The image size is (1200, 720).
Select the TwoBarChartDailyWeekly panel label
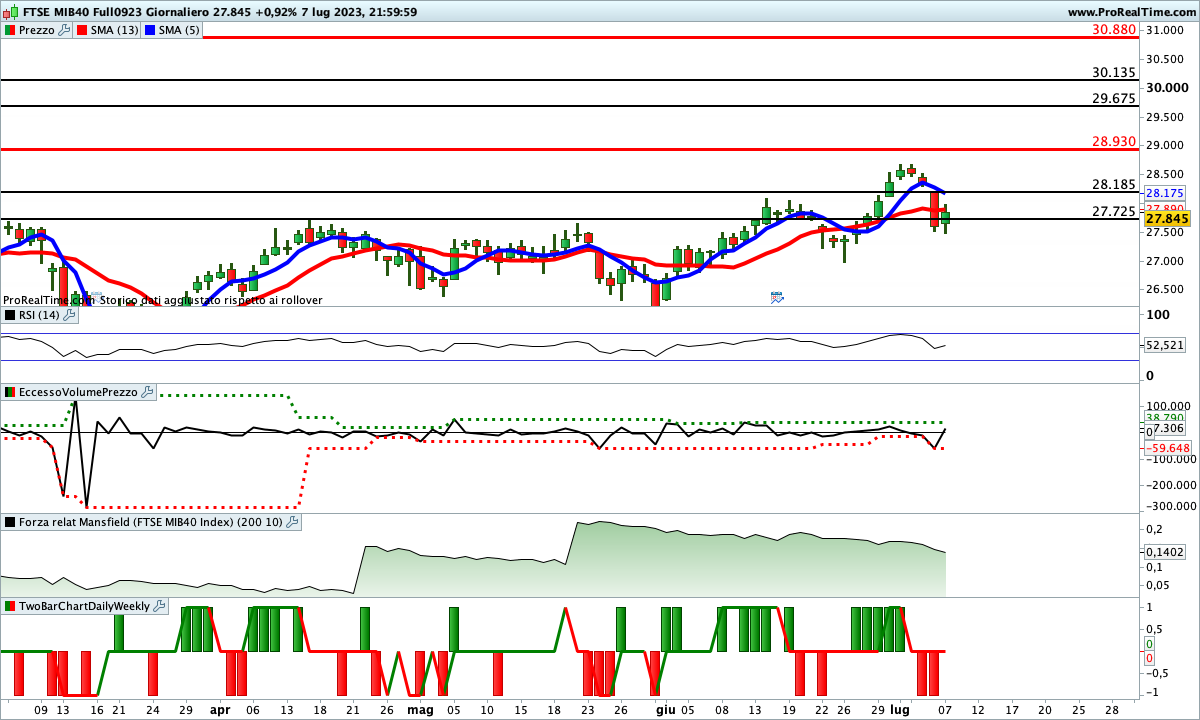click(85, 606)
